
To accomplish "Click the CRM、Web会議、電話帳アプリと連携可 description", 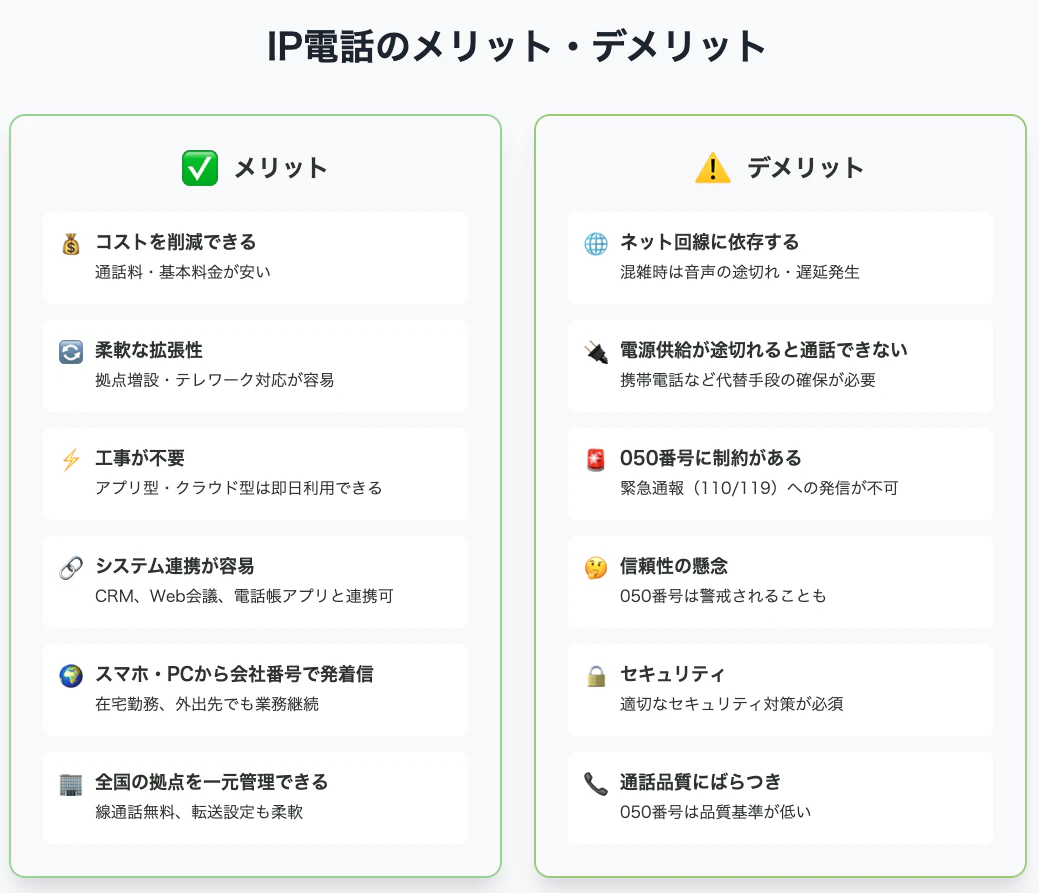I will [x=244, y=596].
